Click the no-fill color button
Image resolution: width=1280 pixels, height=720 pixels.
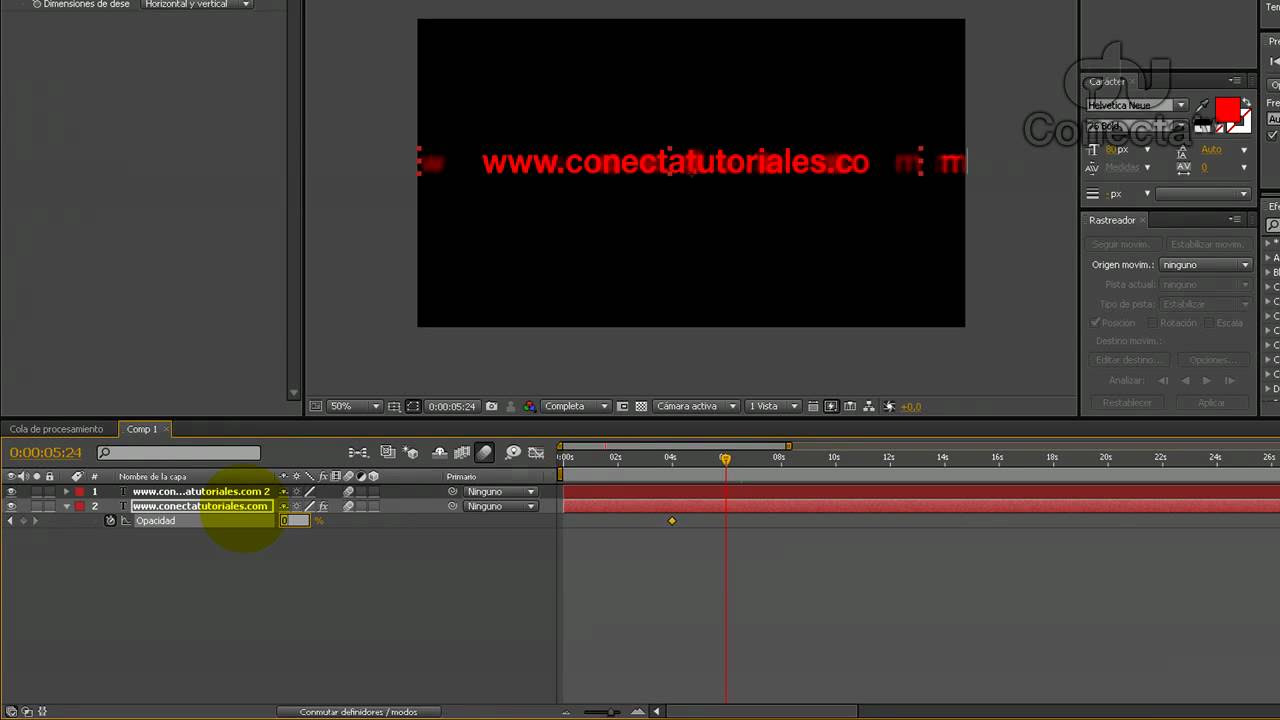(1219, 128)
